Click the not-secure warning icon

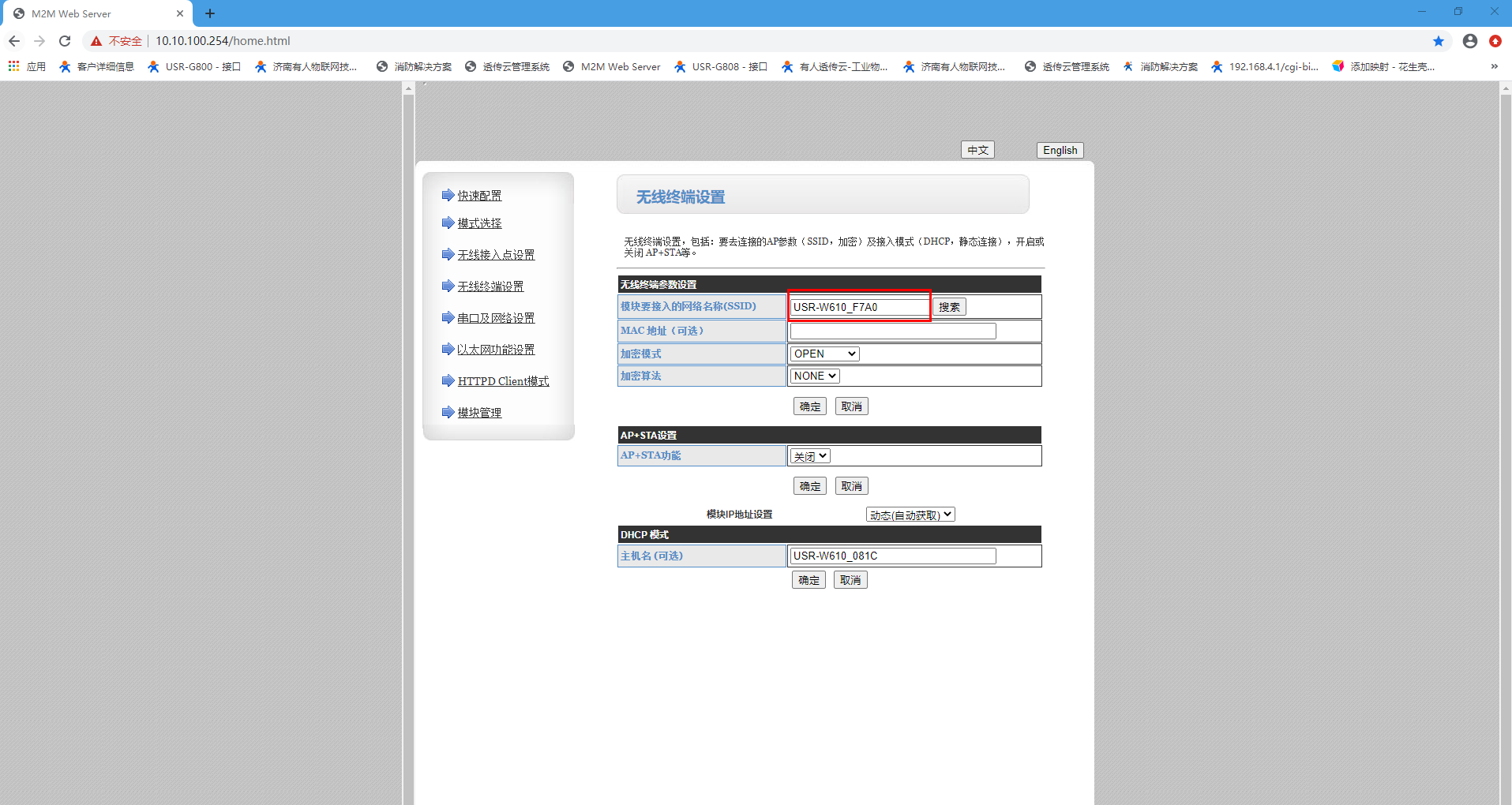pyautogui.click(x=96, y=41)
